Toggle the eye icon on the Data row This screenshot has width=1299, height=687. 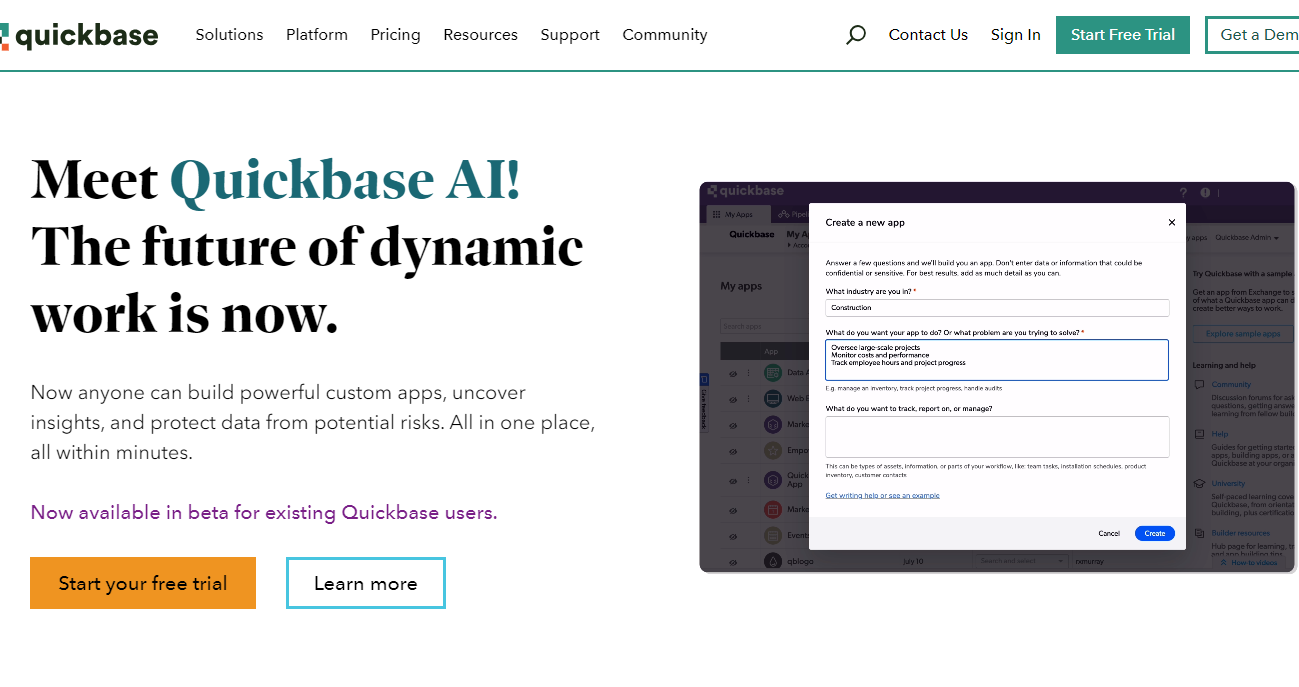[x=732, y=372]
